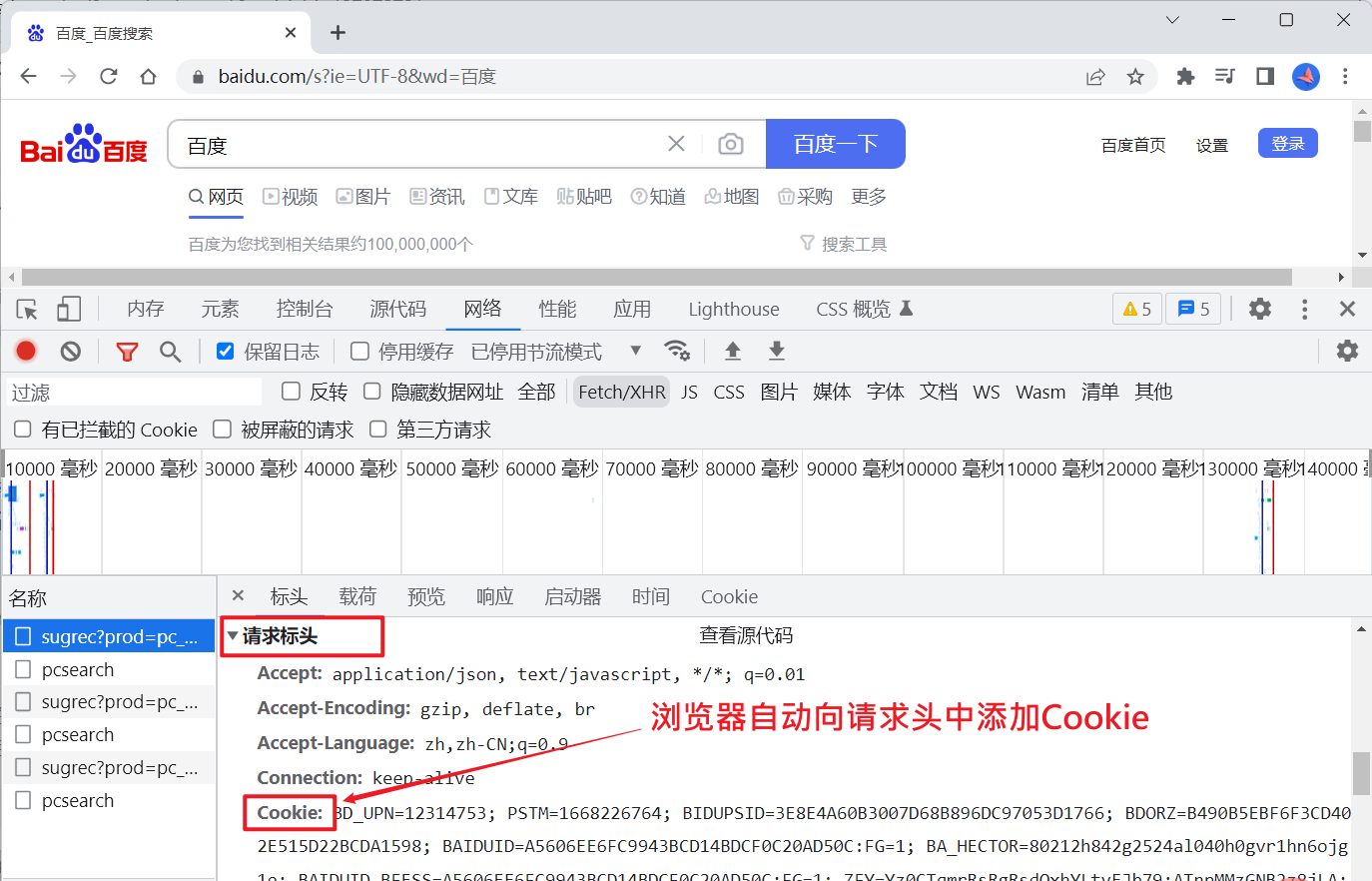The height and width of the screenshot is (881, 1372).
Task: Enable the 停用缓存 checkbox
Action: (x=359, y=351)
